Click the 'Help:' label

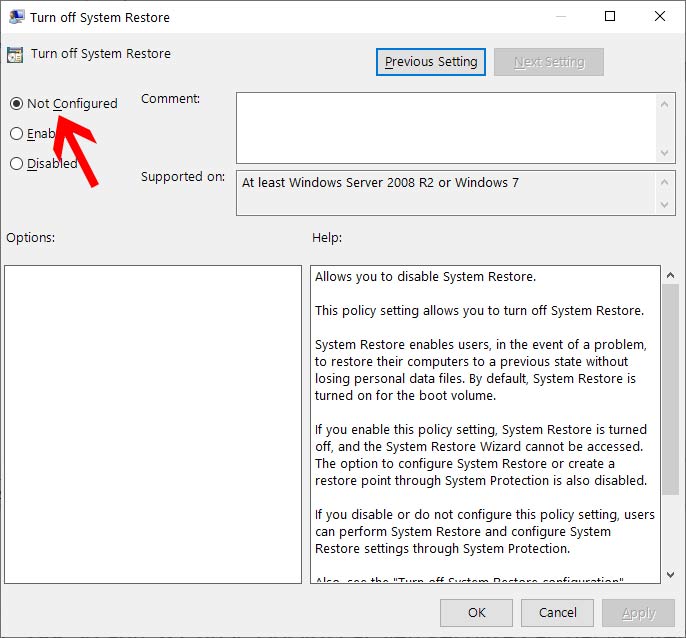tap(327, 238)
